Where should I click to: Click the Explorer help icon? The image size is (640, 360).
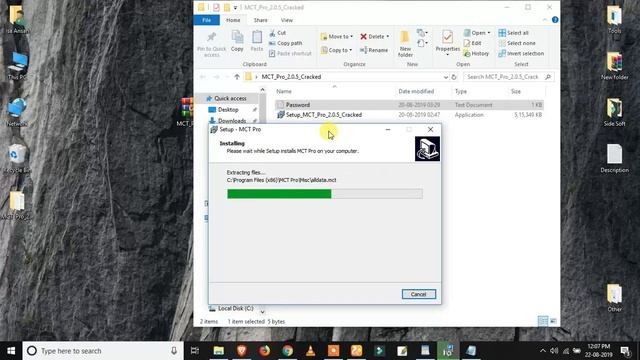pos(555,20)
